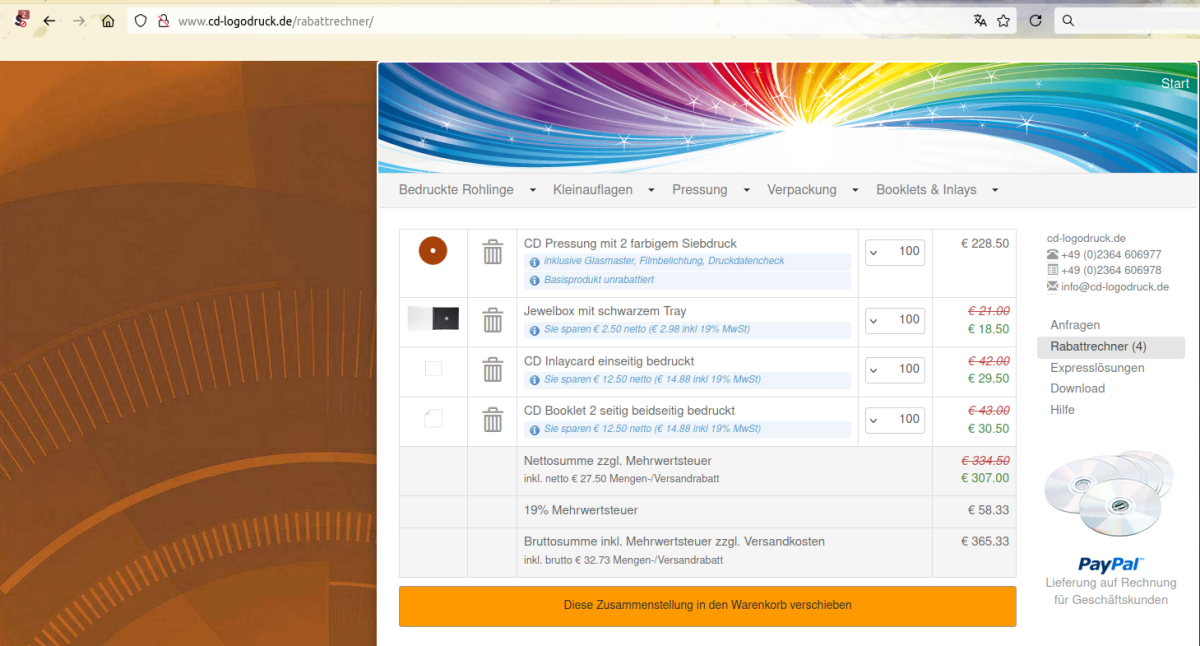Open Booklets & Inlays menu
Screen dimensions: 1200x646
point(937,190)
